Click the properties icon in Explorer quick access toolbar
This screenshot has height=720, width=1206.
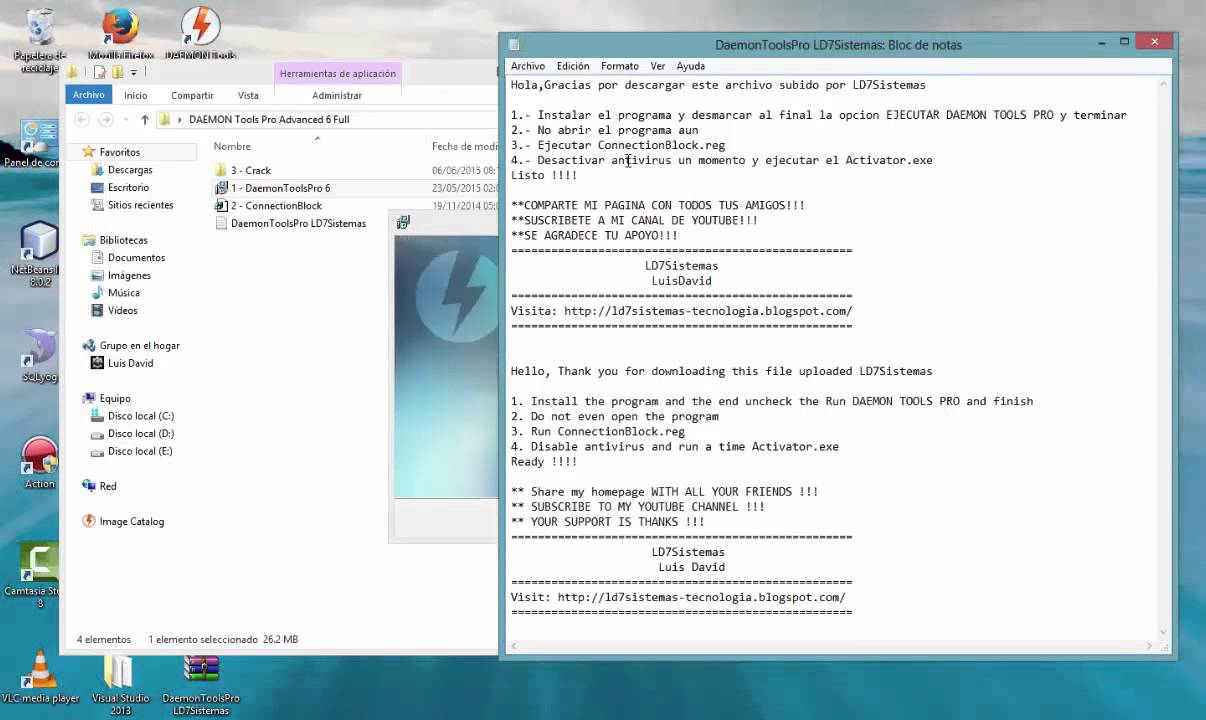pyautogui.click(x=99, y=72)
